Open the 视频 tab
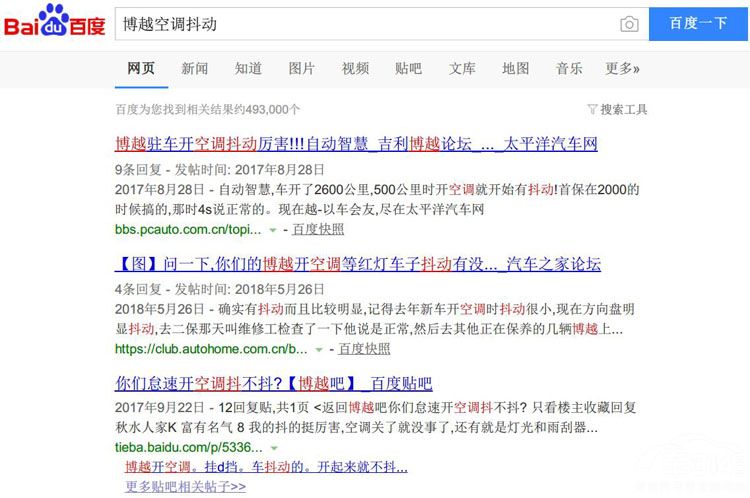This screenshot has width=750, height=498. pos(355,69)
